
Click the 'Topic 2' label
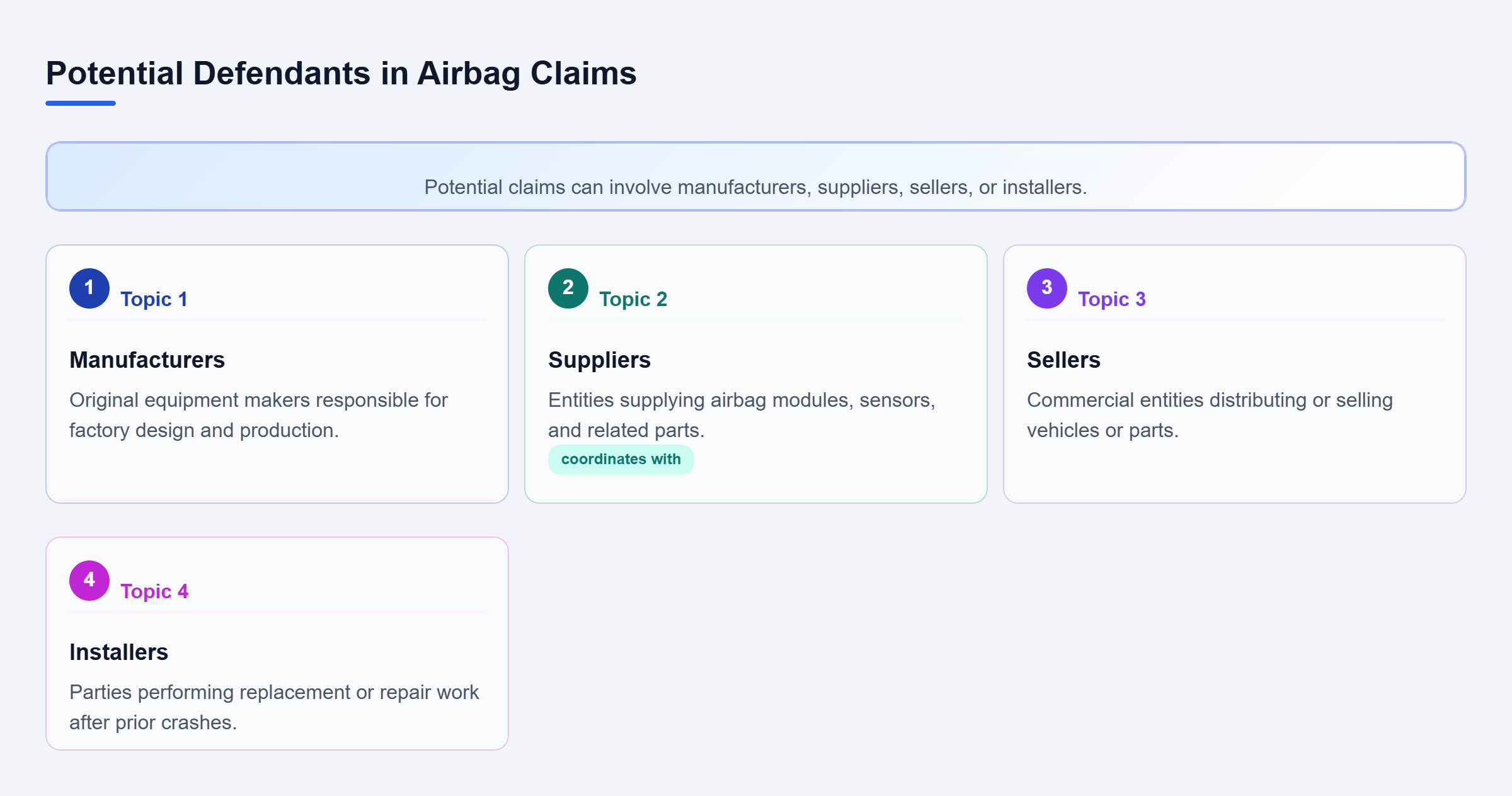point(633,299)
